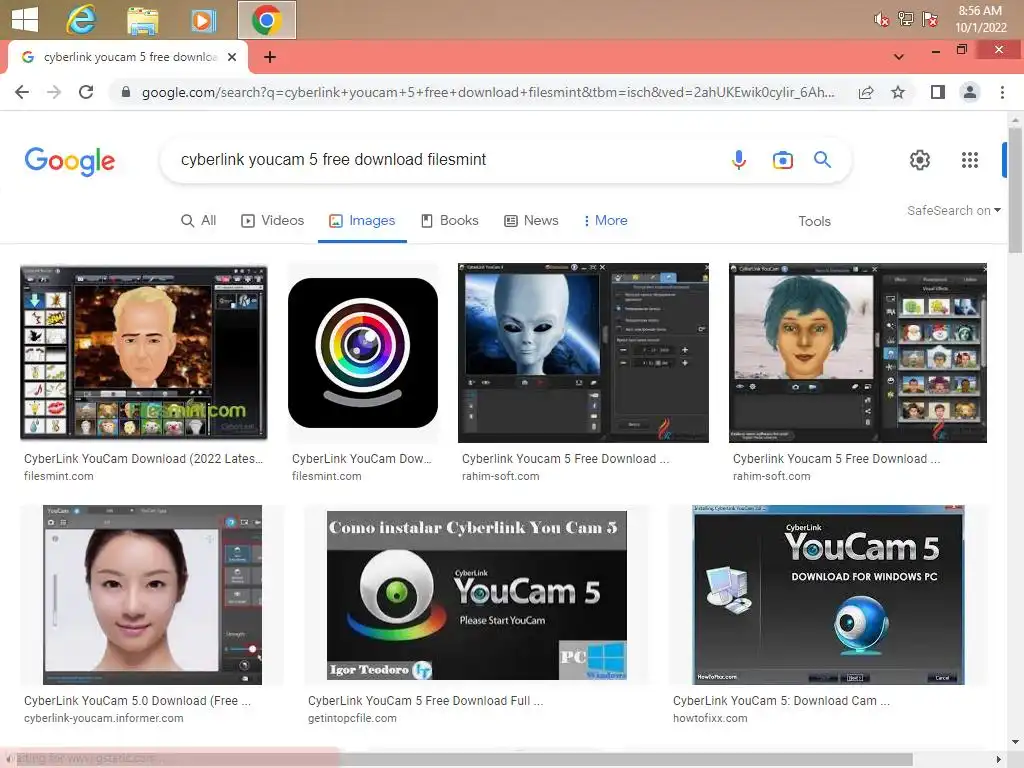Bookmark this page with the star icon
The height and width of the screenshot is (768, 1024).
tap(898, 92)
